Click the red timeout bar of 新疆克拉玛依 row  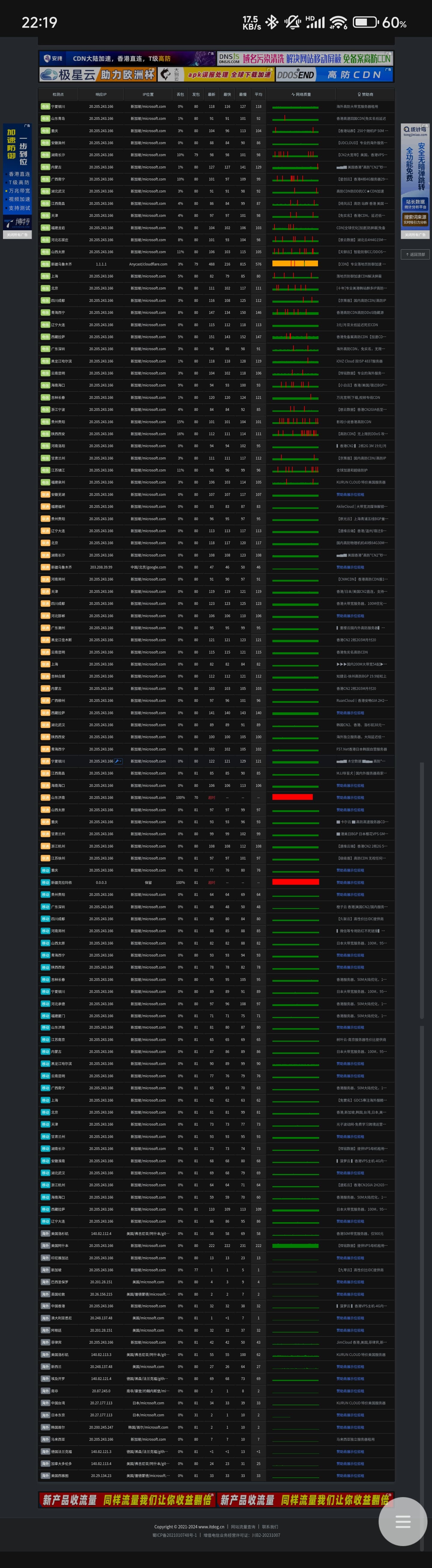point(295,882)
